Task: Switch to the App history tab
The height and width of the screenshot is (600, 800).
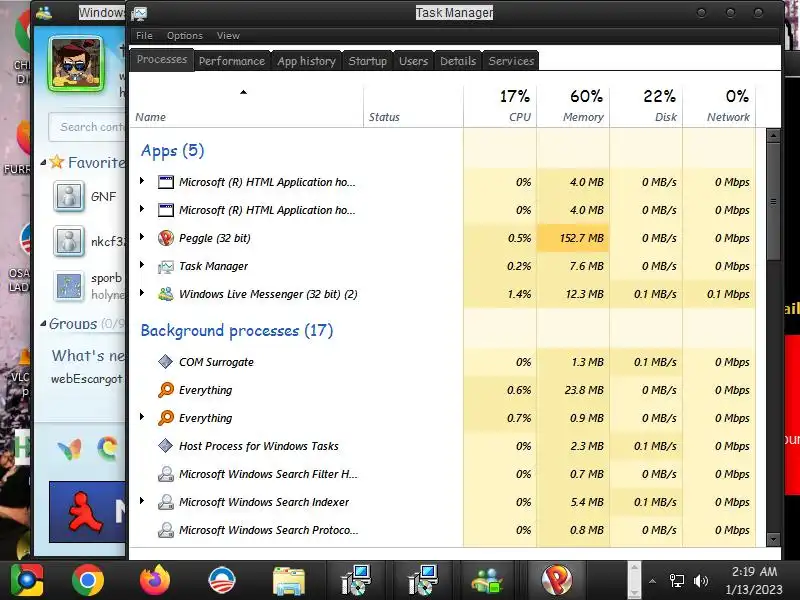Action: (306, 61)
